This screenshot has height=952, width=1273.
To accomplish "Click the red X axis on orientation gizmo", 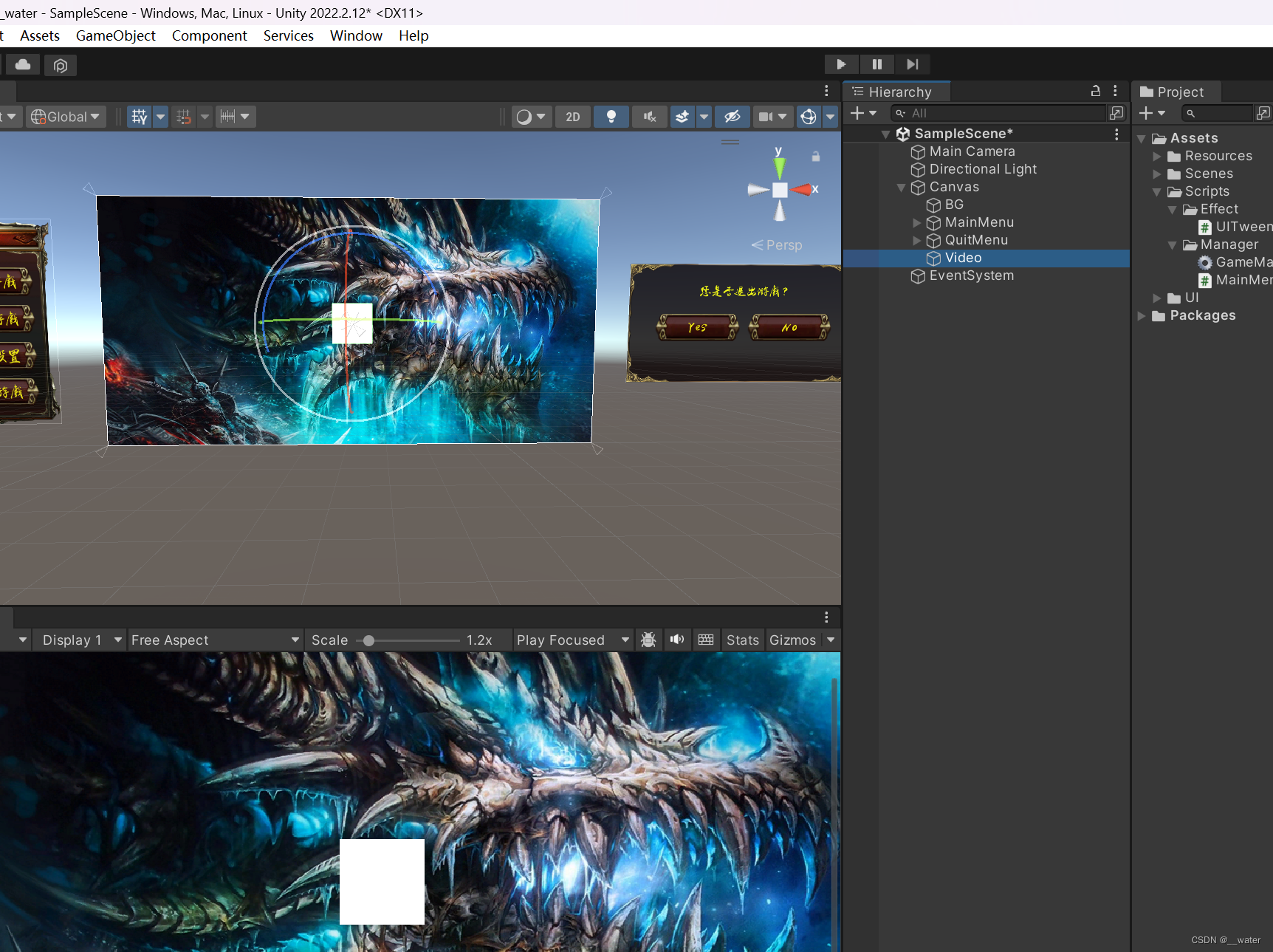I will (803, 190).
